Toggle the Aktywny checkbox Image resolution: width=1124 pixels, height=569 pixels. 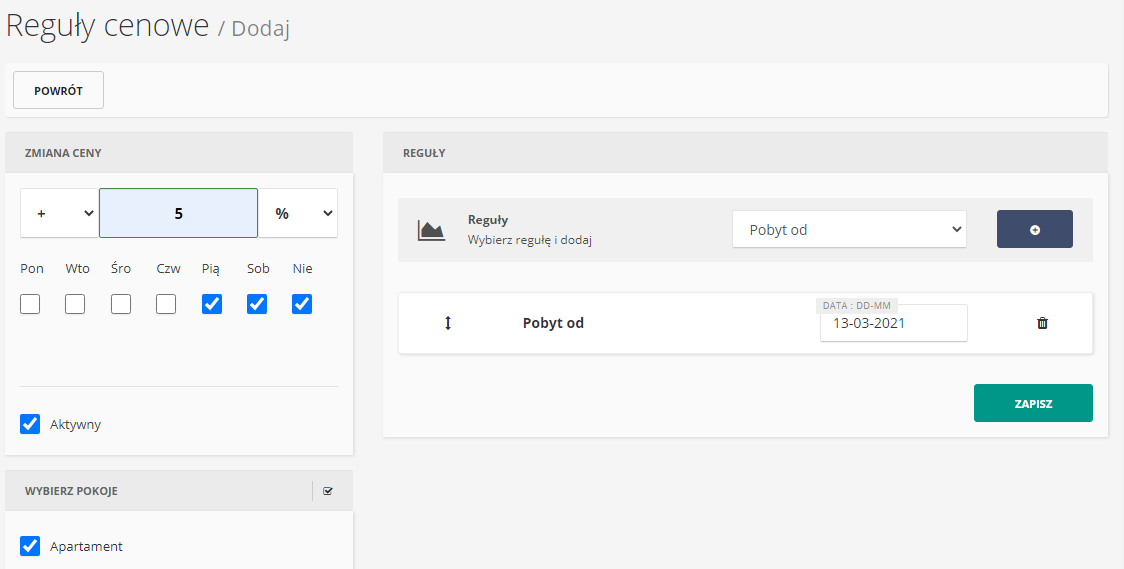[30, 424]
